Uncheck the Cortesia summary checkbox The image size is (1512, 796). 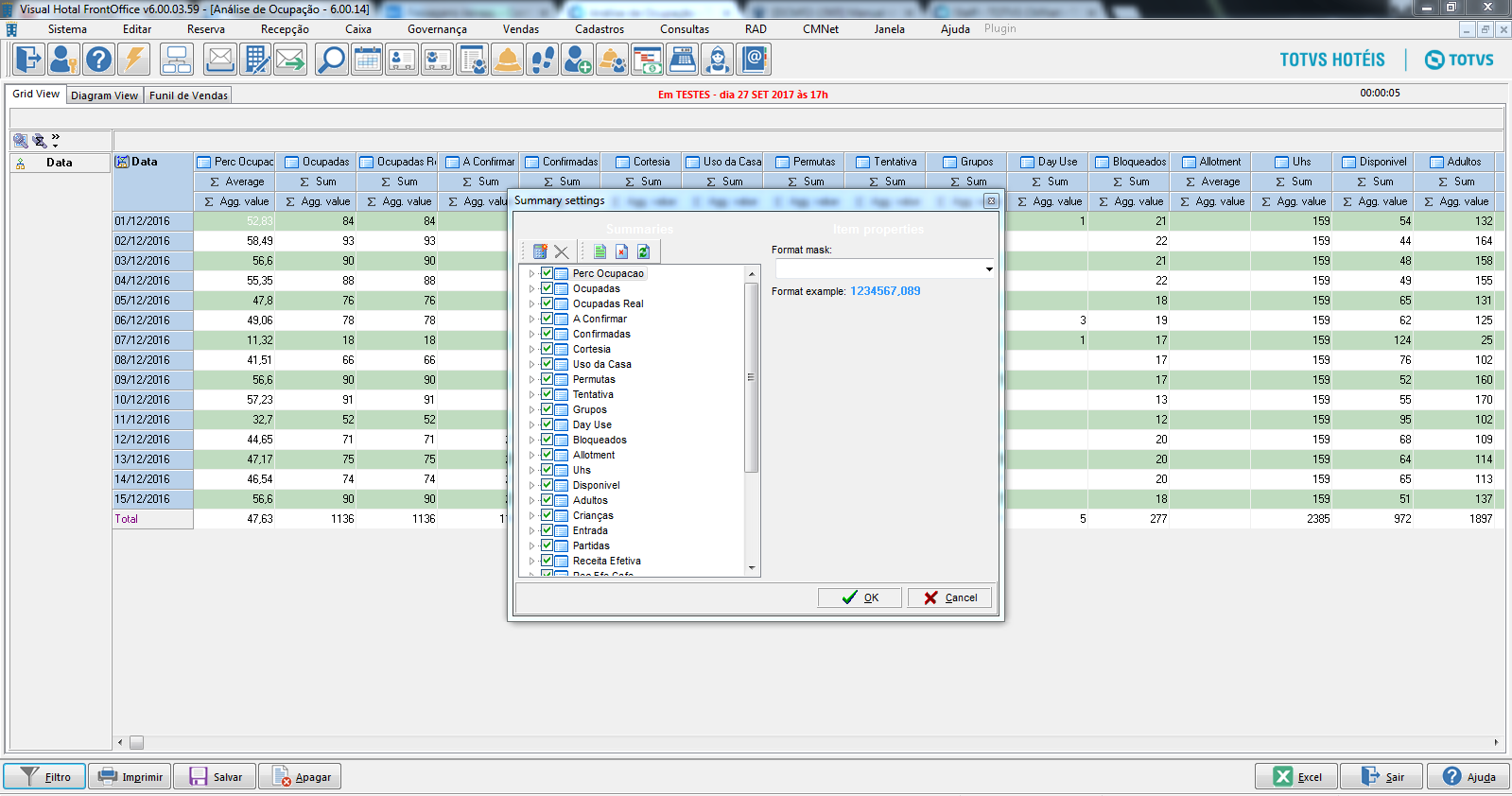point(547,349)
